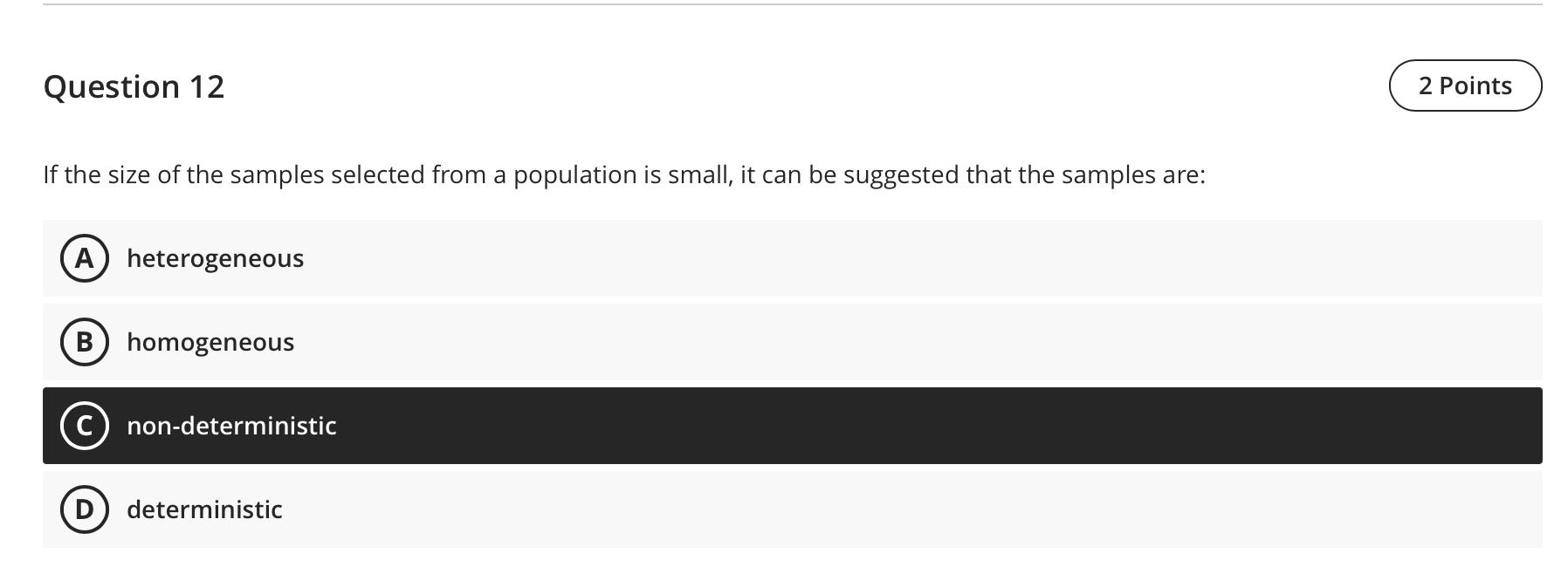Screen dimensions: 1568x574
Task: Deselect the non-deterministic answer
Action: [437, 426]
